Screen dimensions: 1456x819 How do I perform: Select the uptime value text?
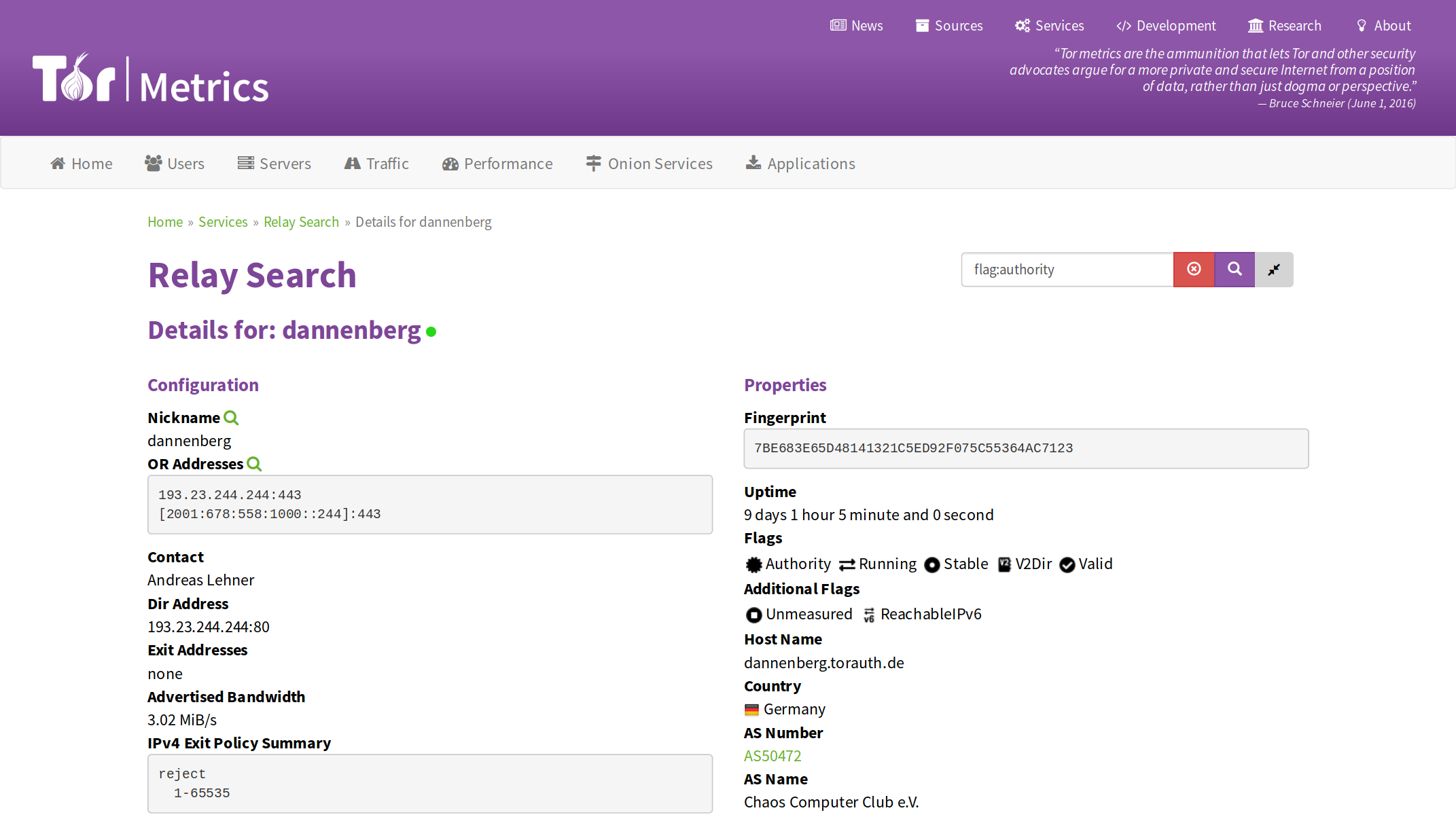(869, 515)
